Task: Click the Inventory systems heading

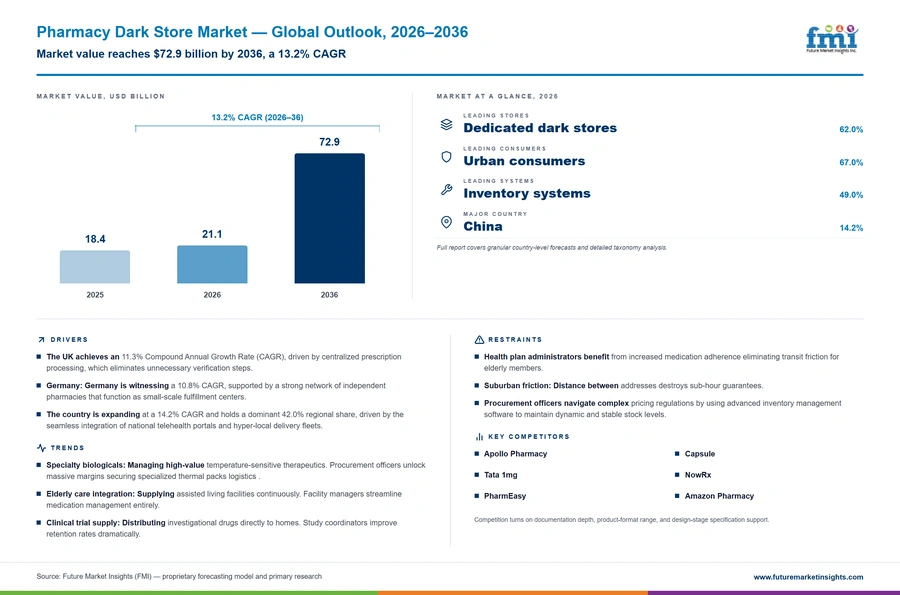Action: coord(527,193)
